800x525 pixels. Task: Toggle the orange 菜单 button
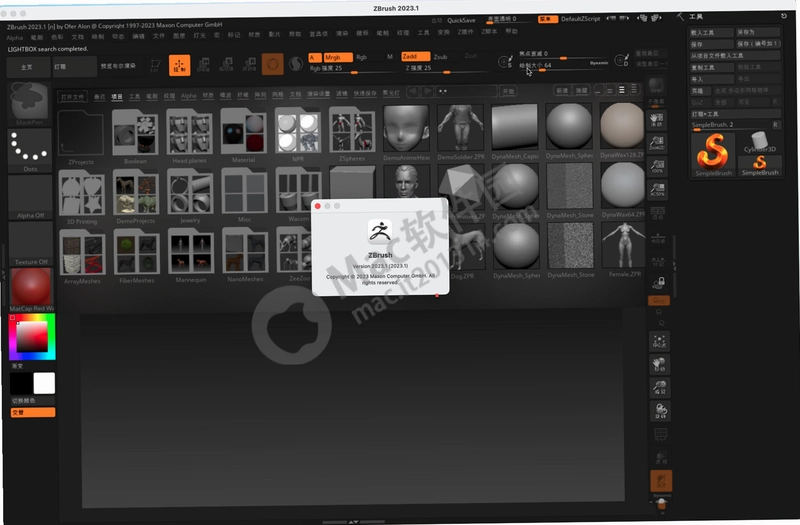coord(547,19)
